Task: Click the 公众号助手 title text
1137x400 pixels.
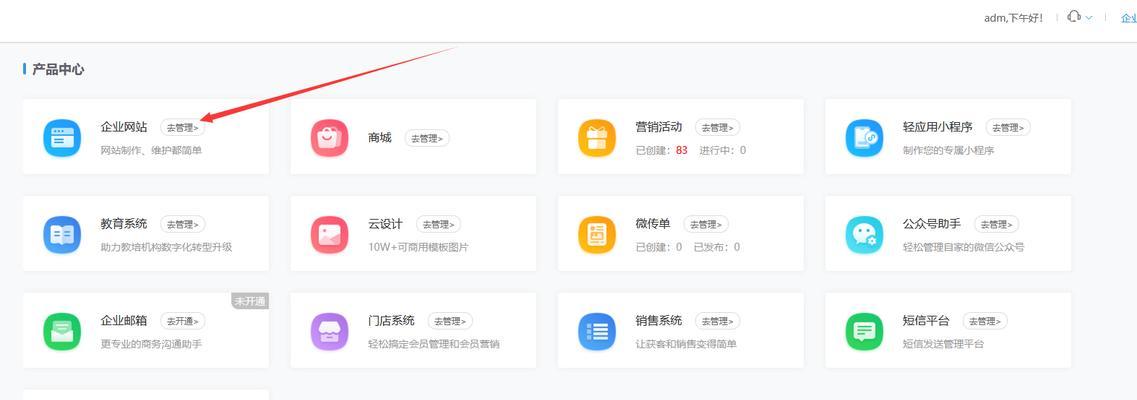Action: click(932, 224)
